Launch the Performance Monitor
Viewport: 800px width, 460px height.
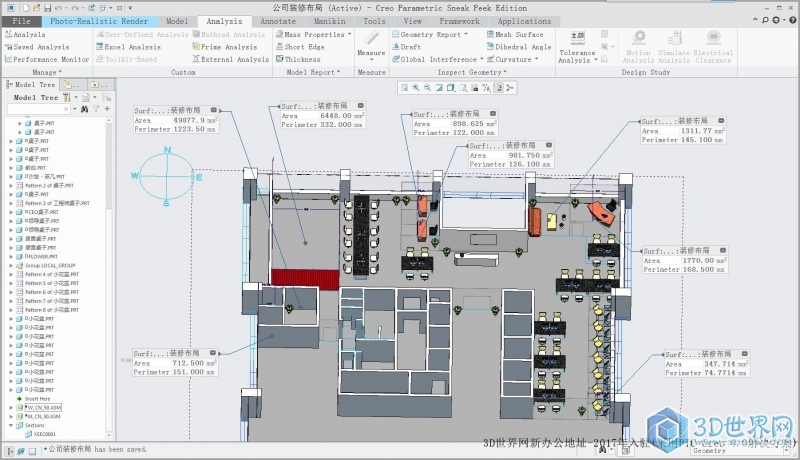pos(50,59)
